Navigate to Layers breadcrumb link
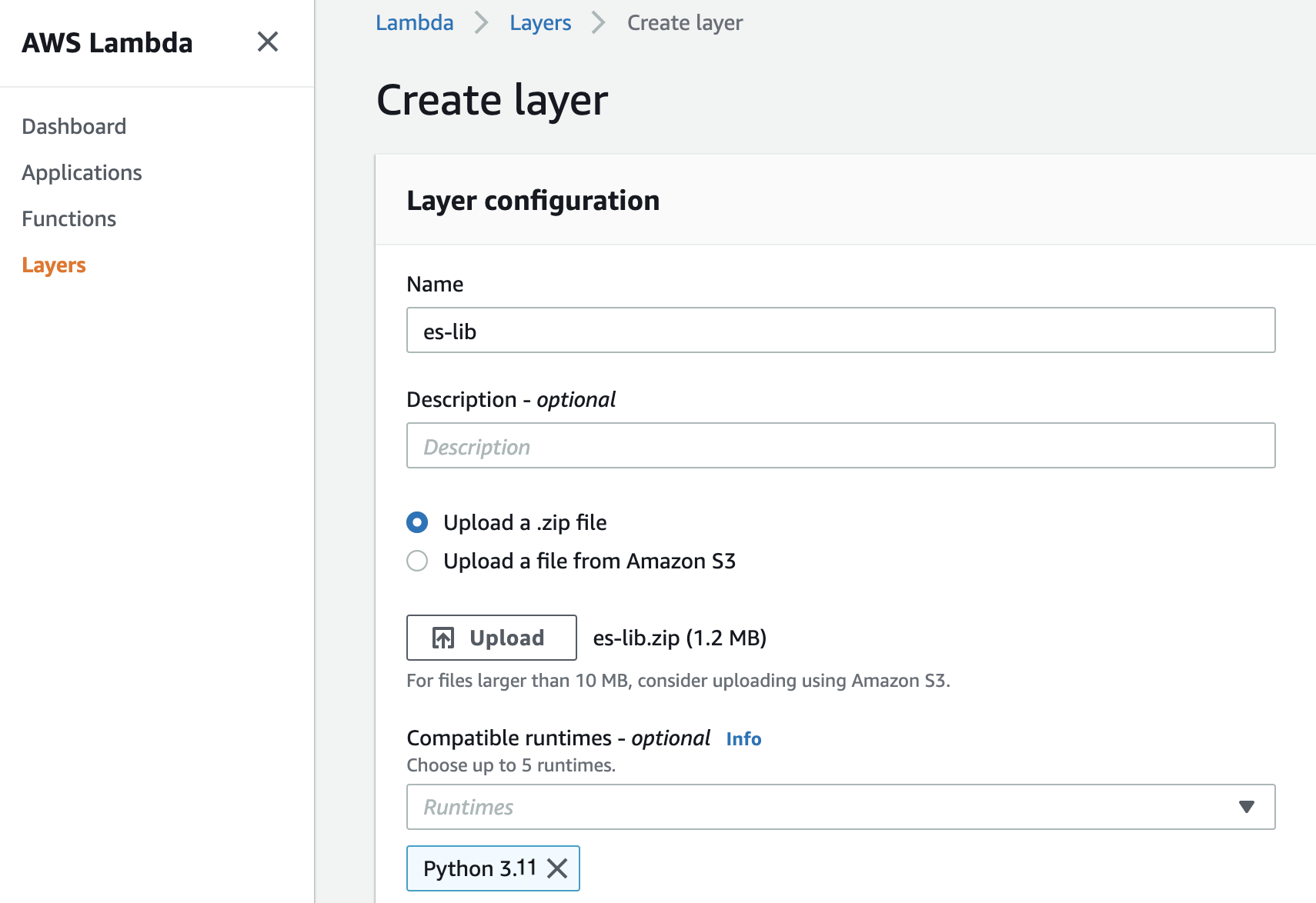 540,22
